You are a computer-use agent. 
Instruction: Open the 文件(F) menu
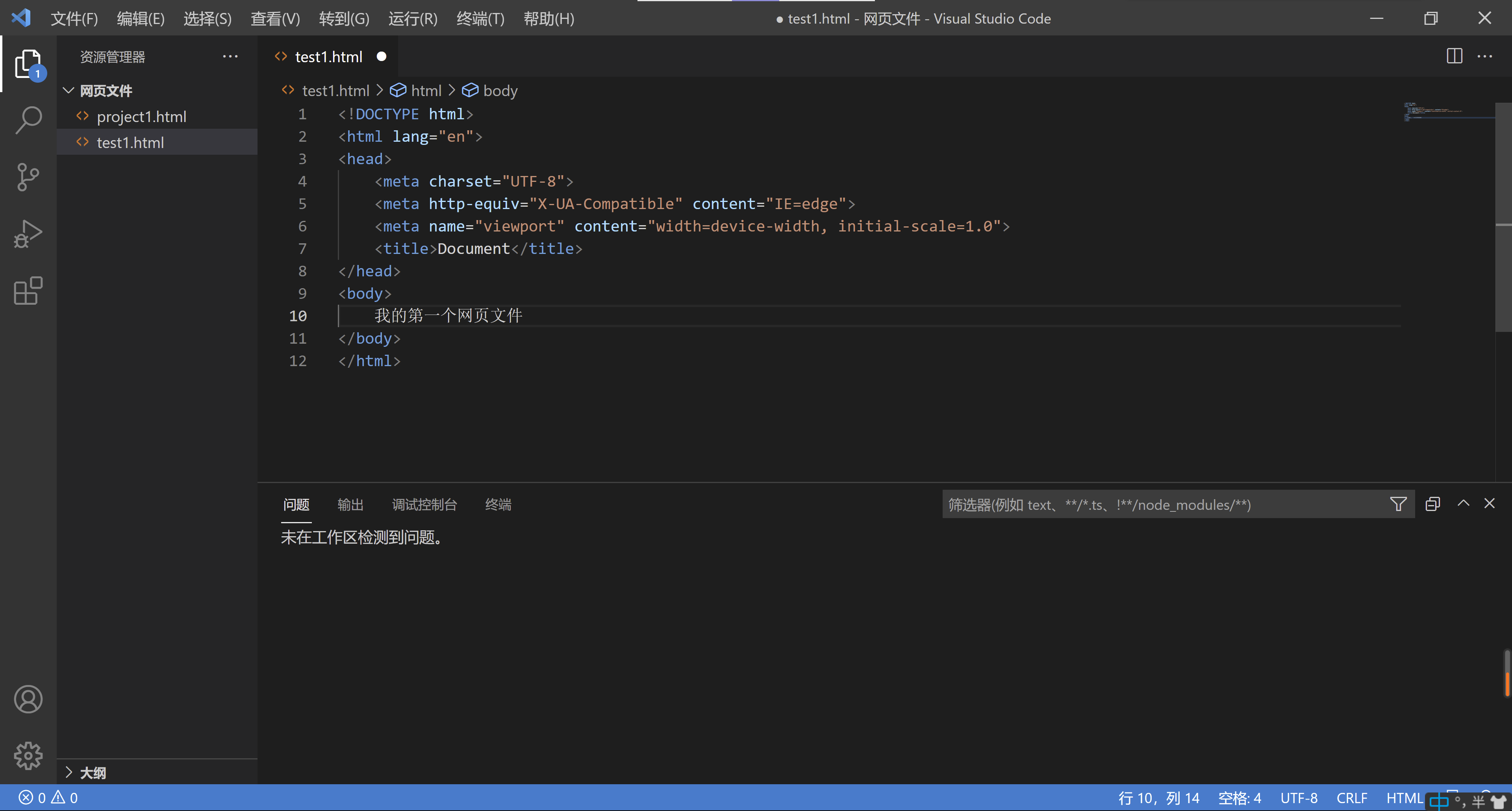(74, 18)
